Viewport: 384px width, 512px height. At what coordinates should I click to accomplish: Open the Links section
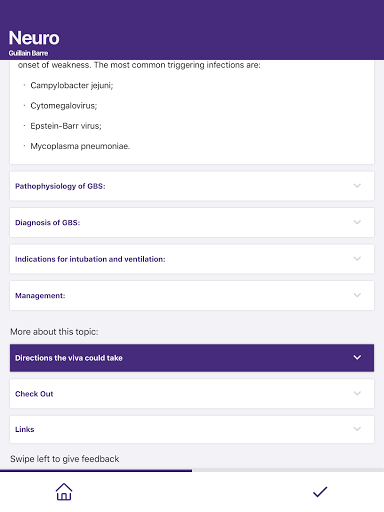click(x=192, y=429)
